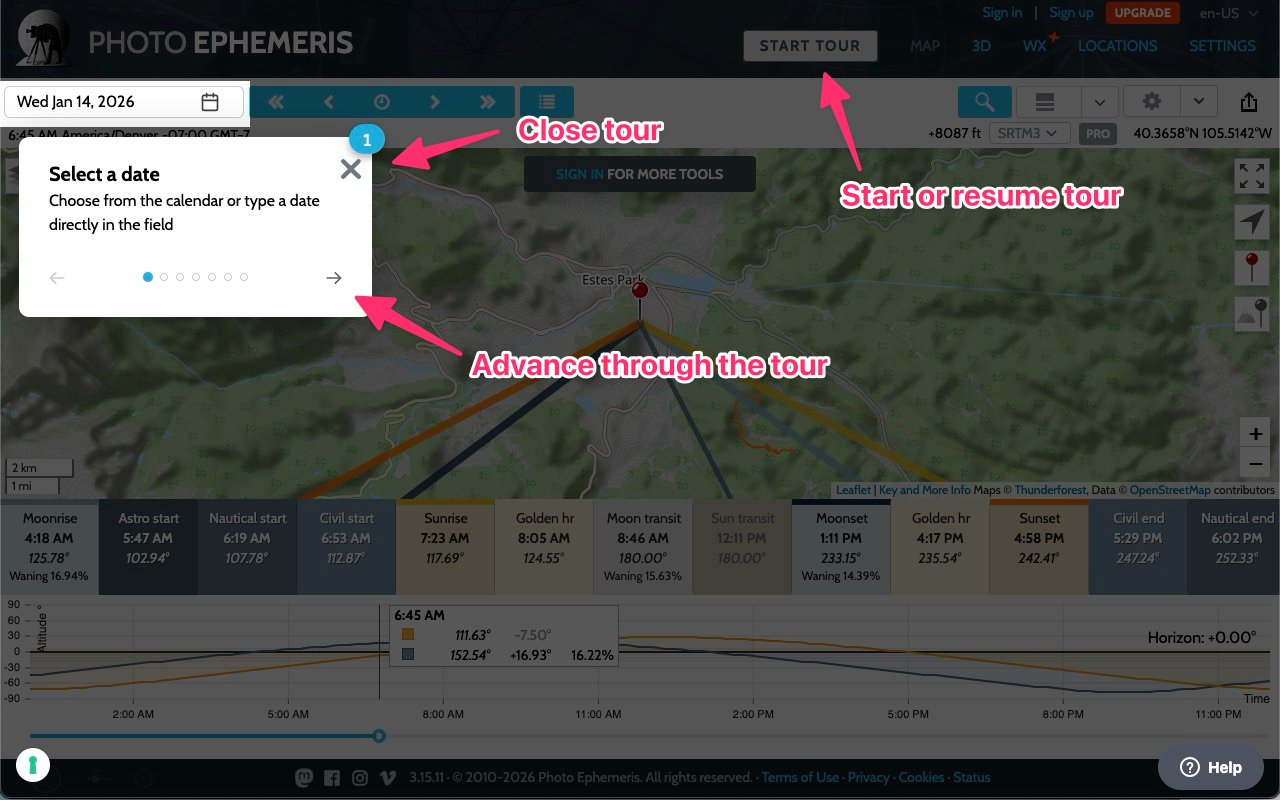The height and width of the screenshot is (800, 1280).
Task: Expand the map layers dropdown arrow
Action: pos(1099,102)
